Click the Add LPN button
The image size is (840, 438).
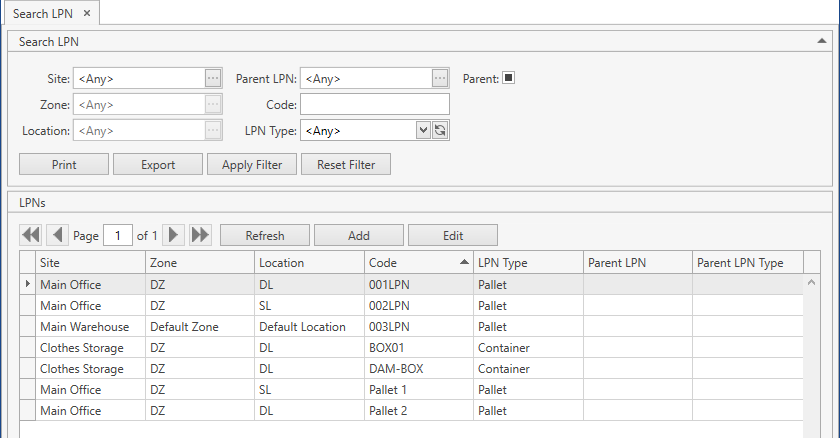(359, 236)
